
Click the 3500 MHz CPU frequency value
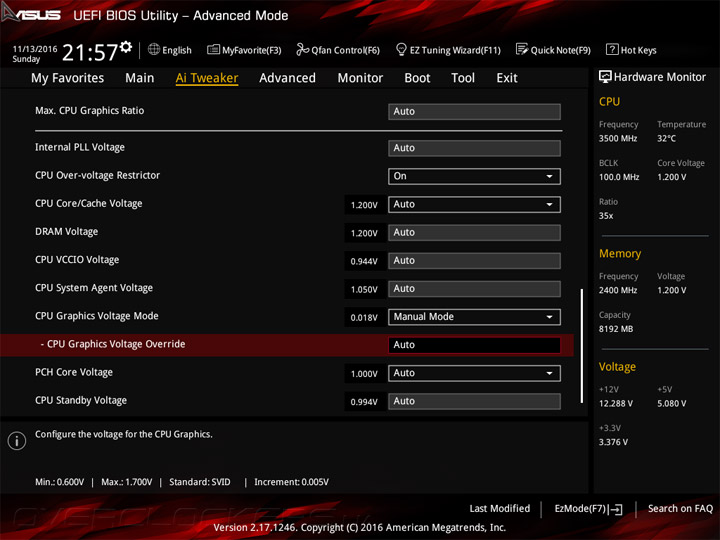(618, 139)
